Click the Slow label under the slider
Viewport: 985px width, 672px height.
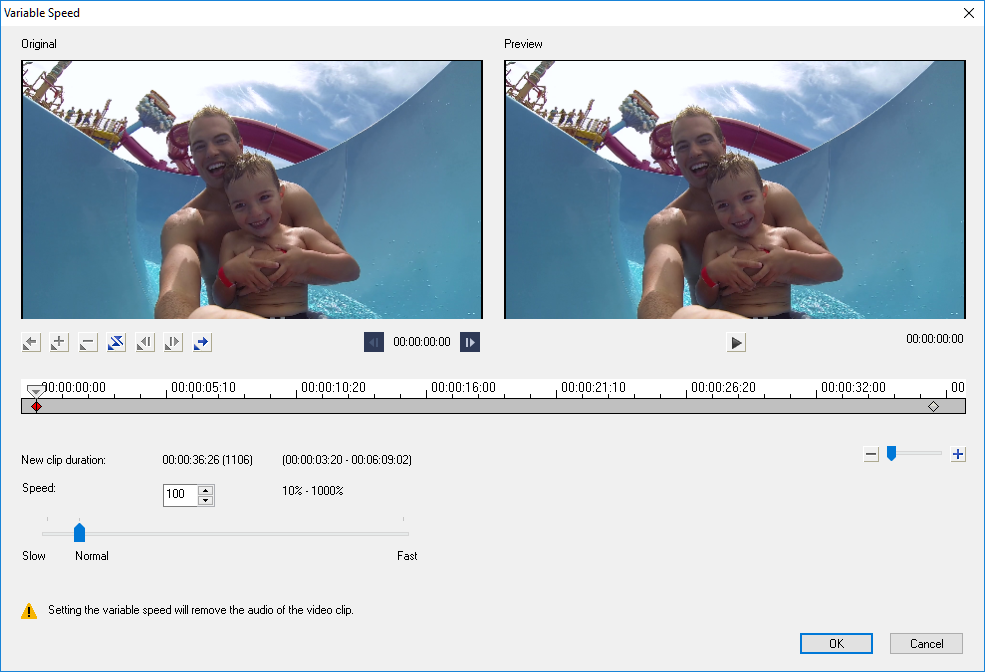pos(34,556)
